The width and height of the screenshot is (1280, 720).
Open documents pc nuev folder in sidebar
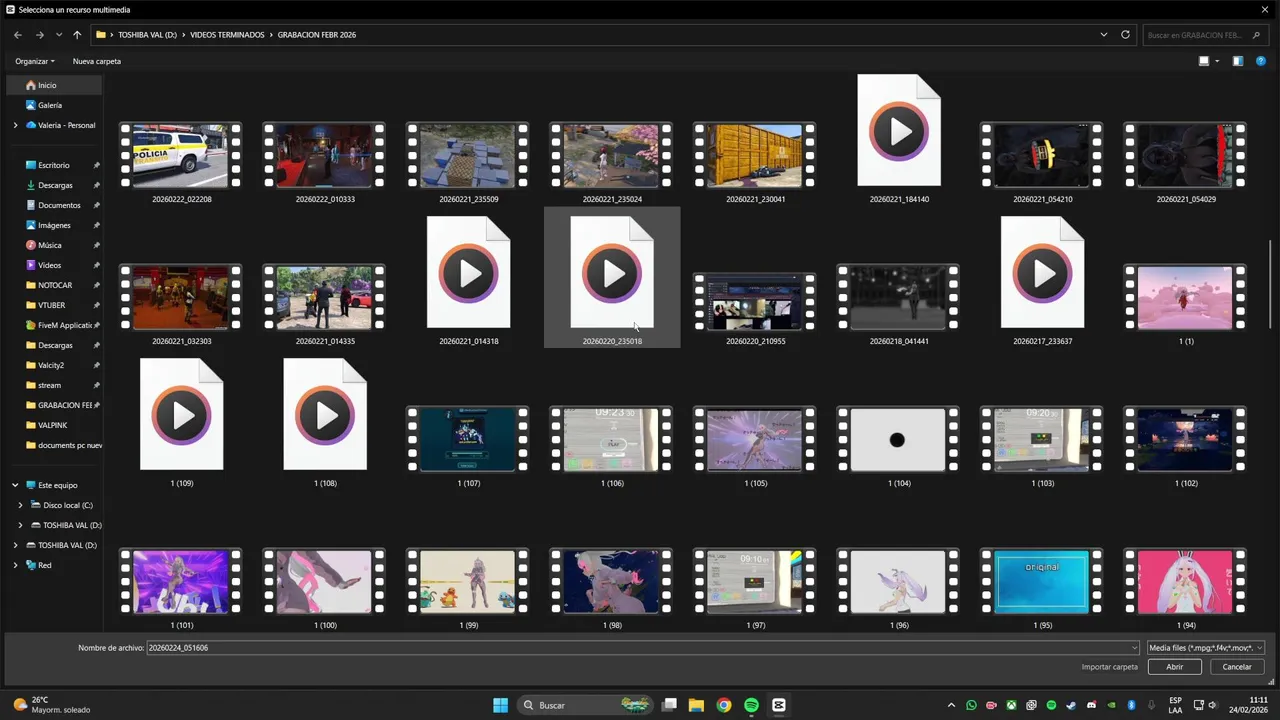69,445
